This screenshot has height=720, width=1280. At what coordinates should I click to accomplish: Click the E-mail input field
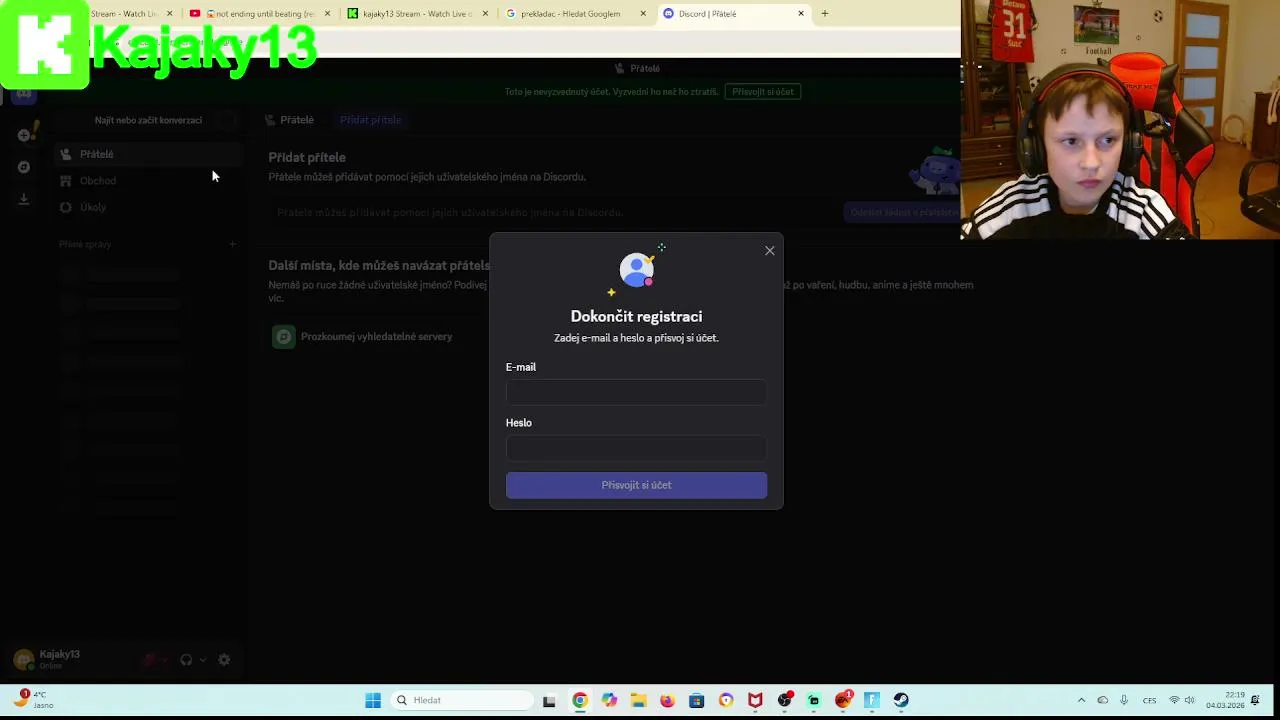click(636, 392)
